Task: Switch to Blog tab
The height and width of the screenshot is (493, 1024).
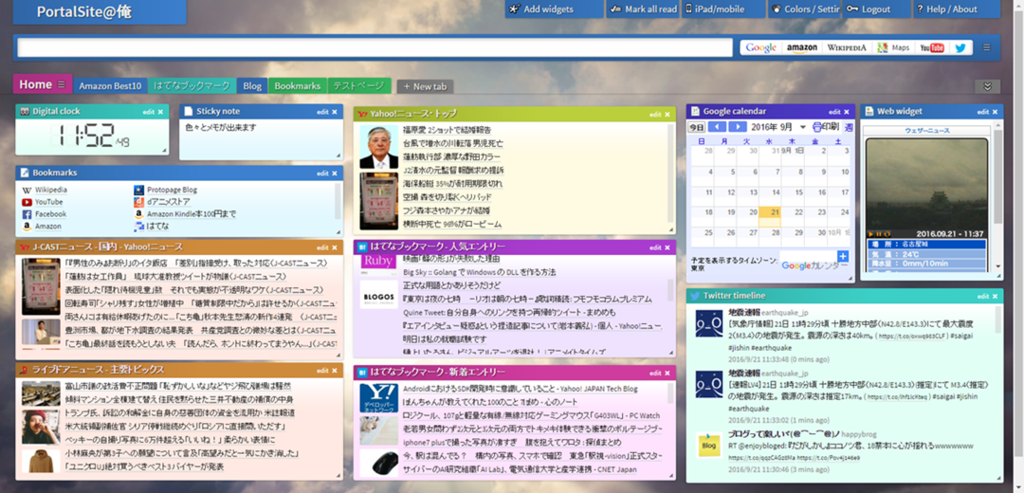Action: coord(252,86)
